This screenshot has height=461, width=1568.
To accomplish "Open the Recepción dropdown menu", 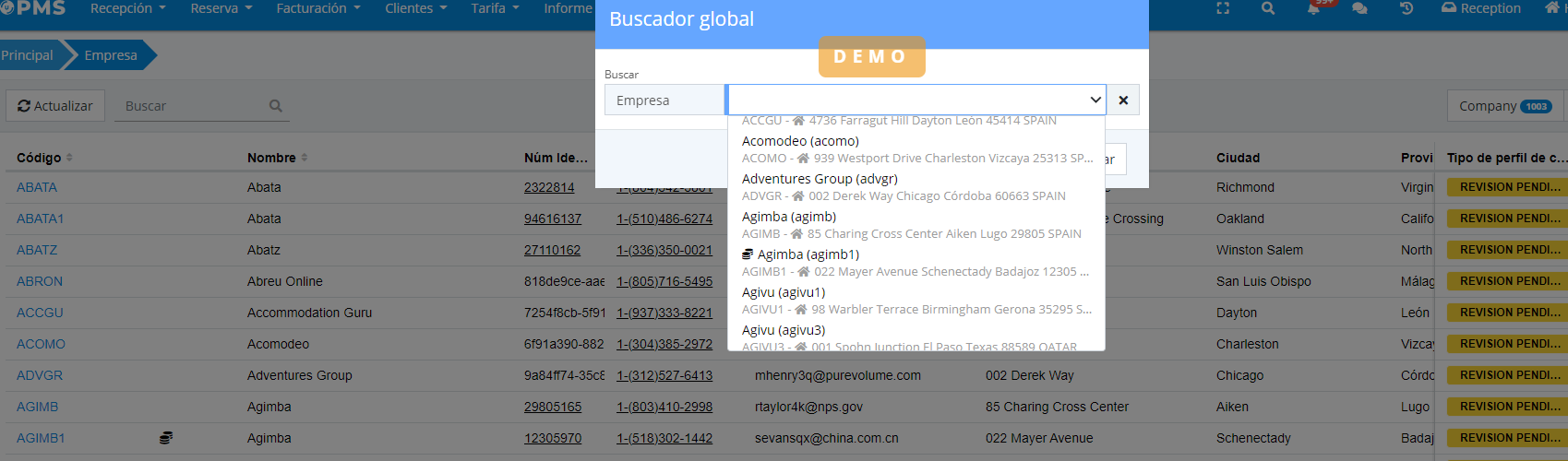I will click(x=128, y=8).
